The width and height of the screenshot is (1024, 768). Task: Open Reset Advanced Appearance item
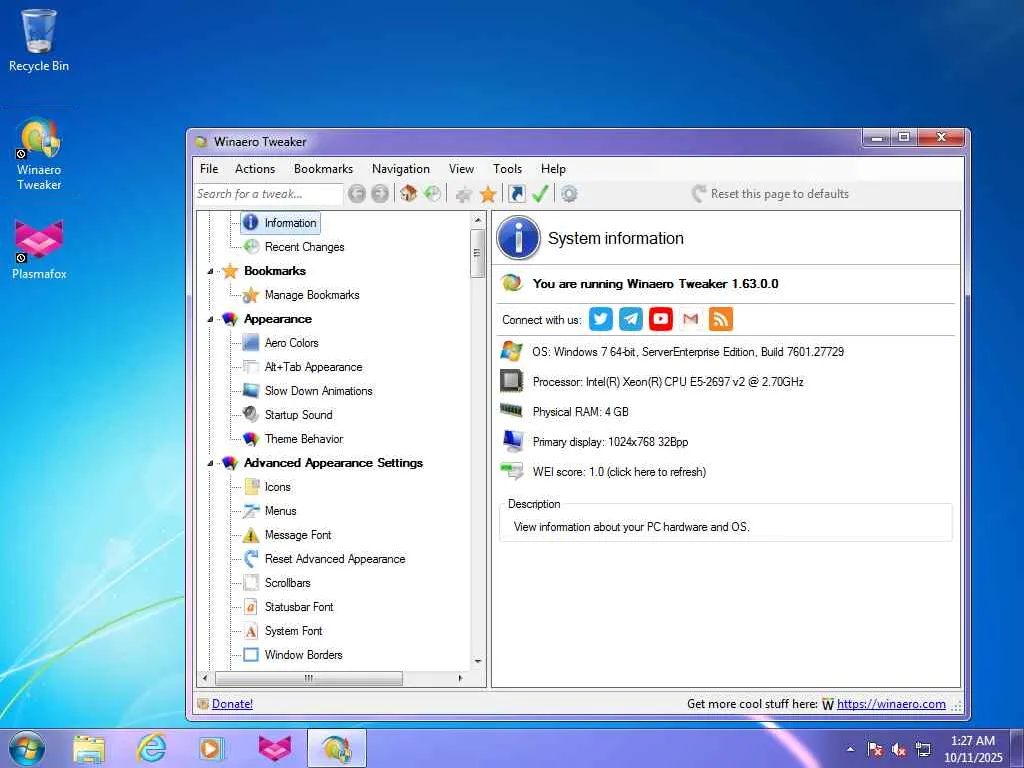[334, 559]
